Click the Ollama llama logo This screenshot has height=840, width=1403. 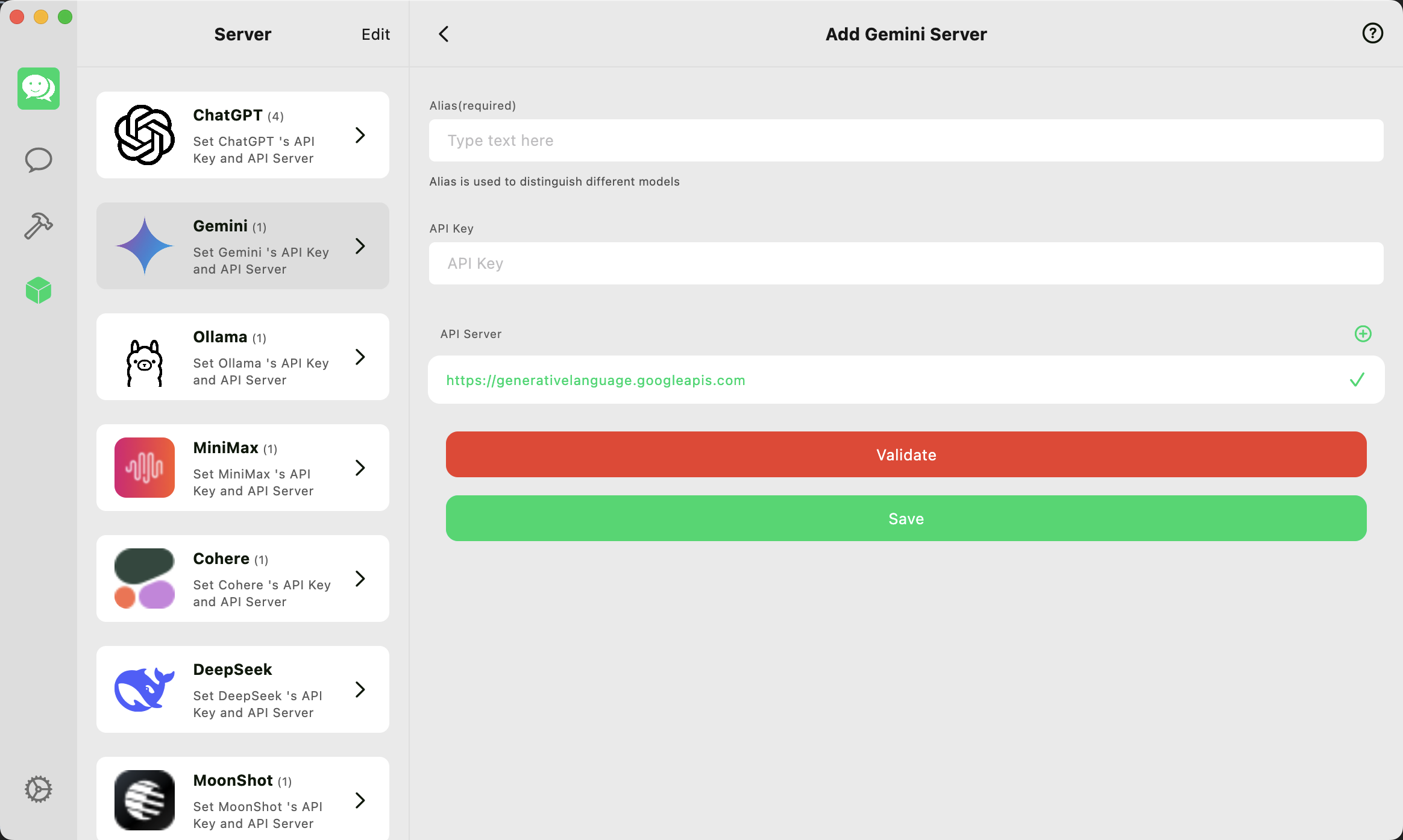click(145, 362)
